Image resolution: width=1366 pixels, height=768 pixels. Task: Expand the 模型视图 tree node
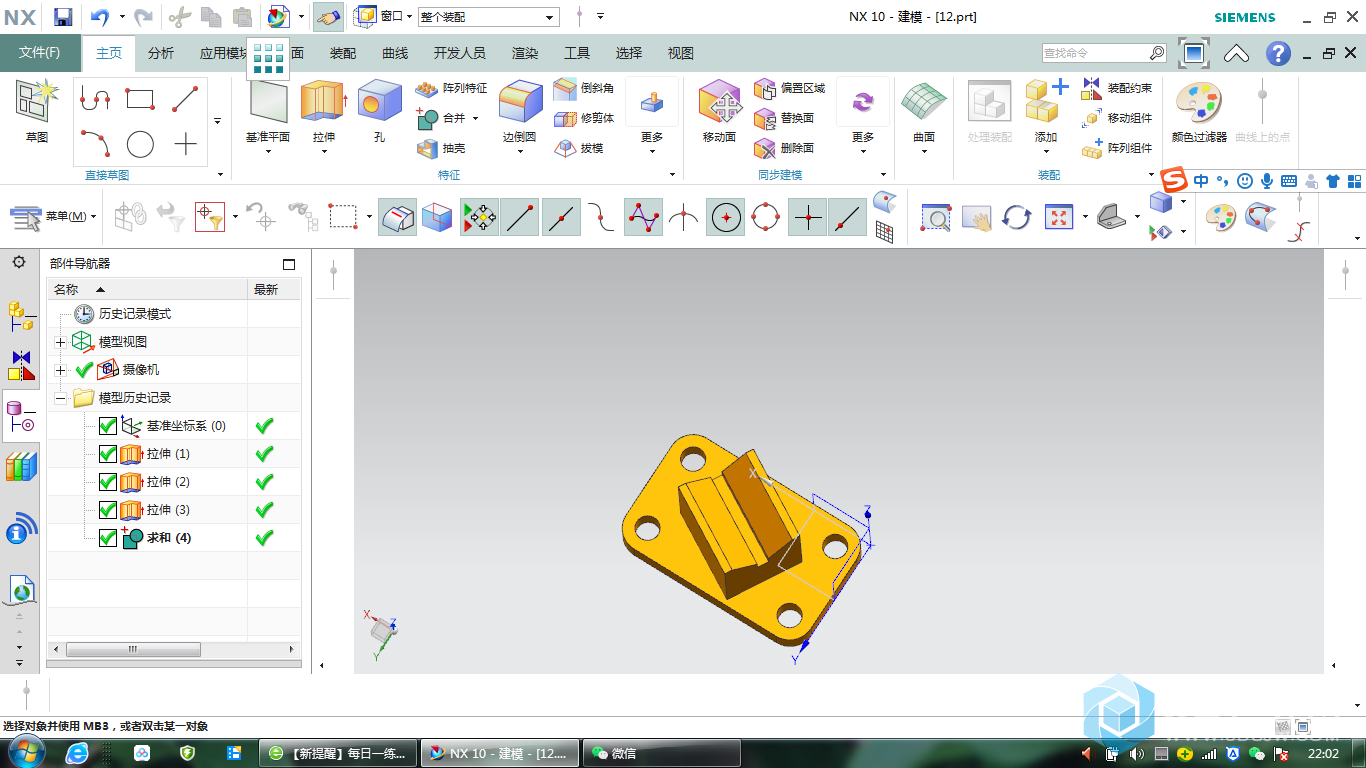pyautogui.click(x=60, y=342)
